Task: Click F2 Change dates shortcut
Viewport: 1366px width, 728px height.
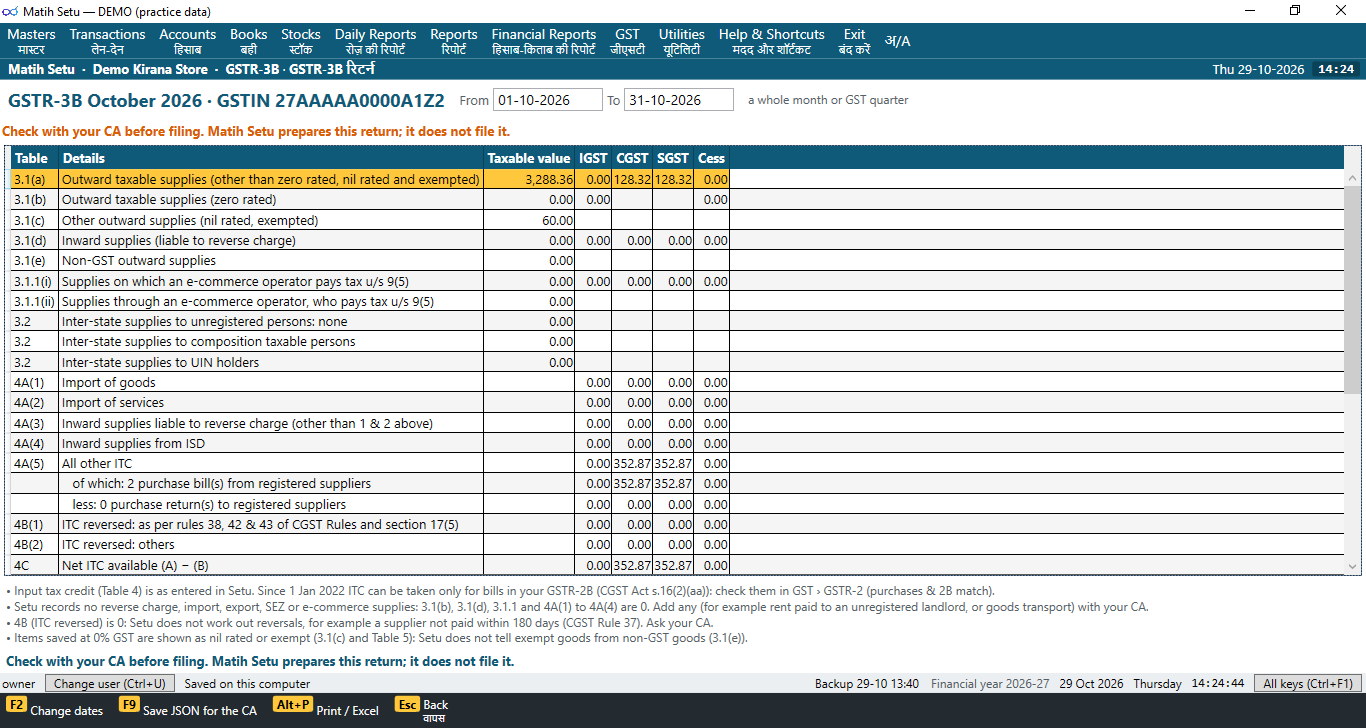Action: coord(55,710)
